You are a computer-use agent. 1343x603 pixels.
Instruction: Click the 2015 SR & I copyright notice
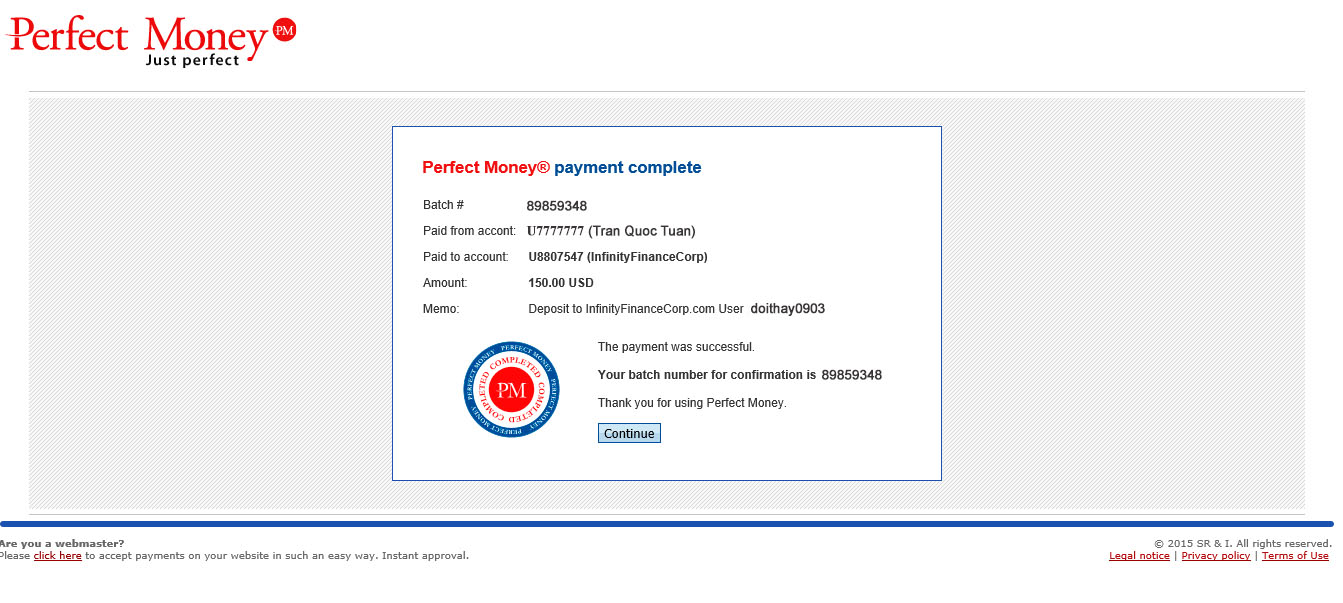pos(1243,544)
